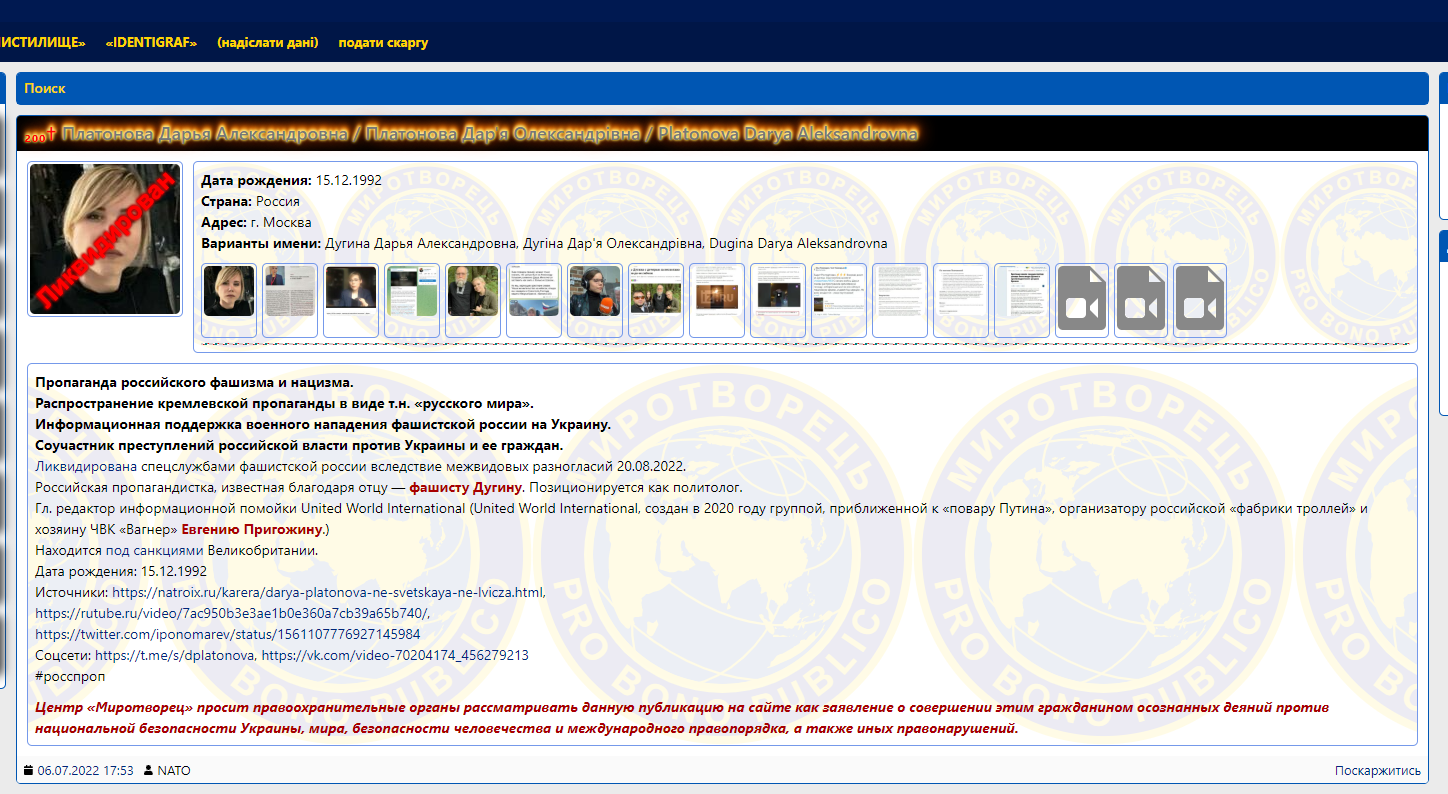Image resolution: width=1448 pixels, height=794 pixels.
Task: Open the eleventh thumbnail in the gallery
Action: click(x=839, y=300)
